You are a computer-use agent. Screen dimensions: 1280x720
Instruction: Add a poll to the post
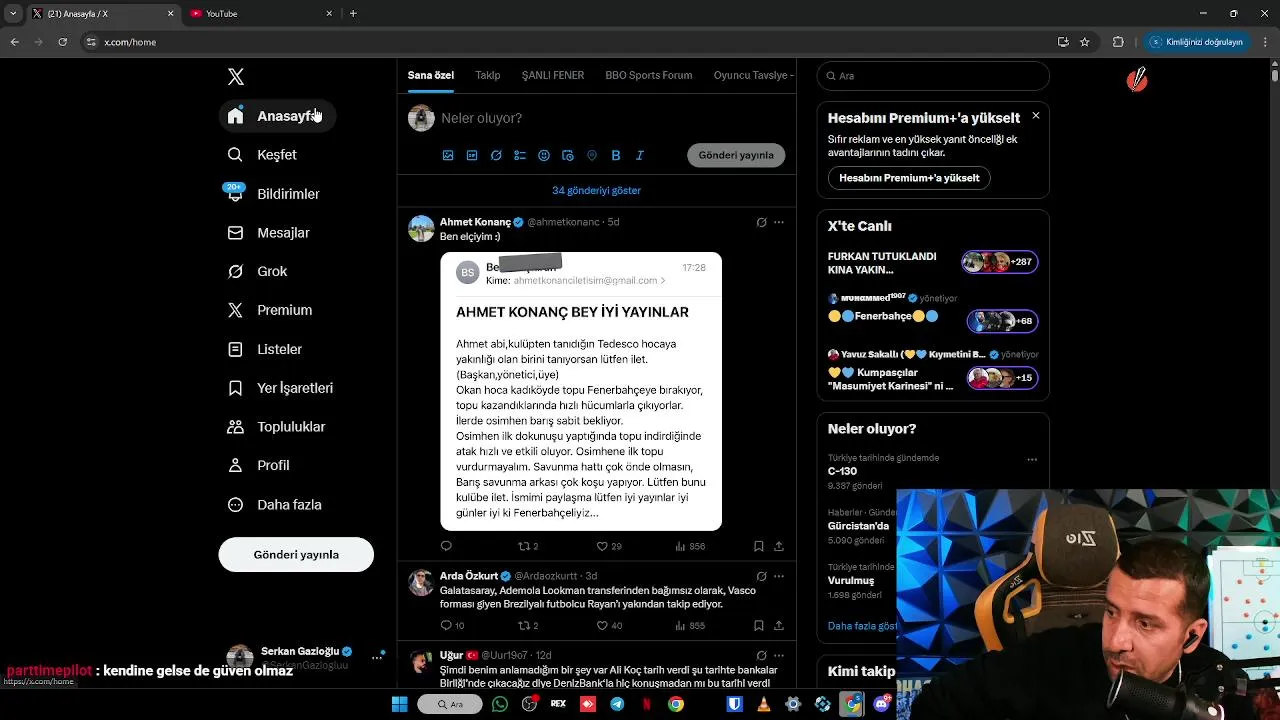point(520,155)
